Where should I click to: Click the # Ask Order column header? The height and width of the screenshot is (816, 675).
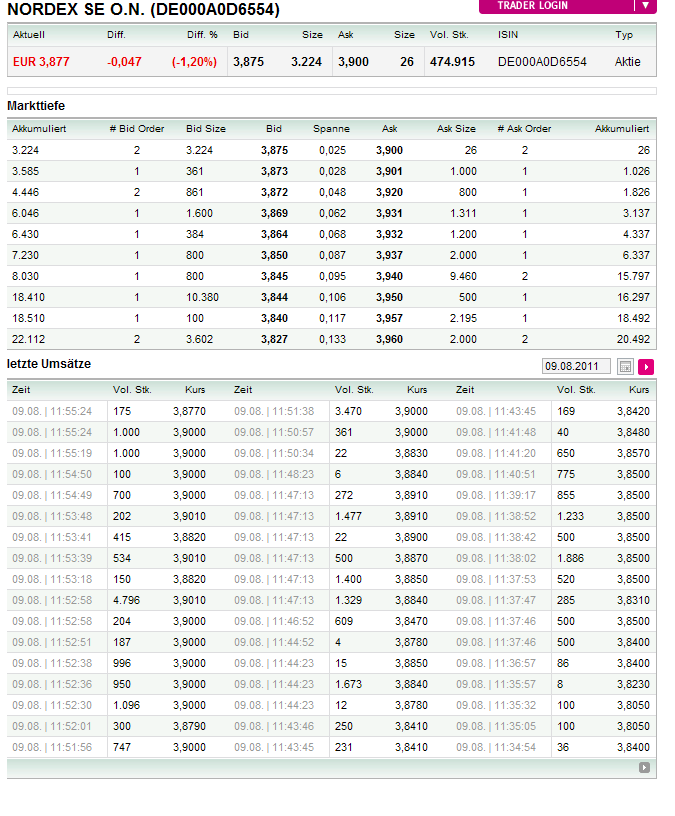coord(524,129)
